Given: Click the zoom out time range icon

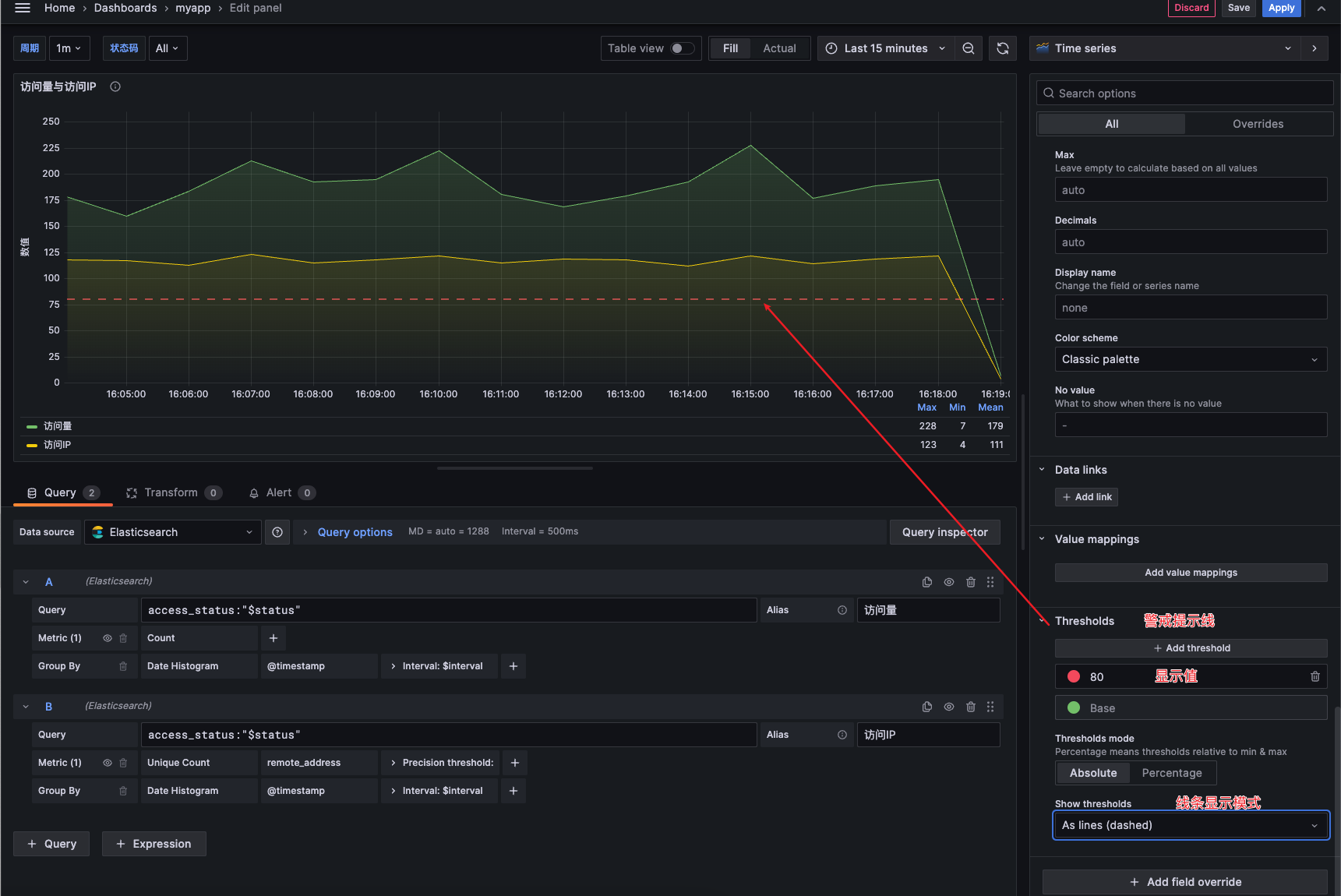Looking at the screenshot, I should 968,48.
